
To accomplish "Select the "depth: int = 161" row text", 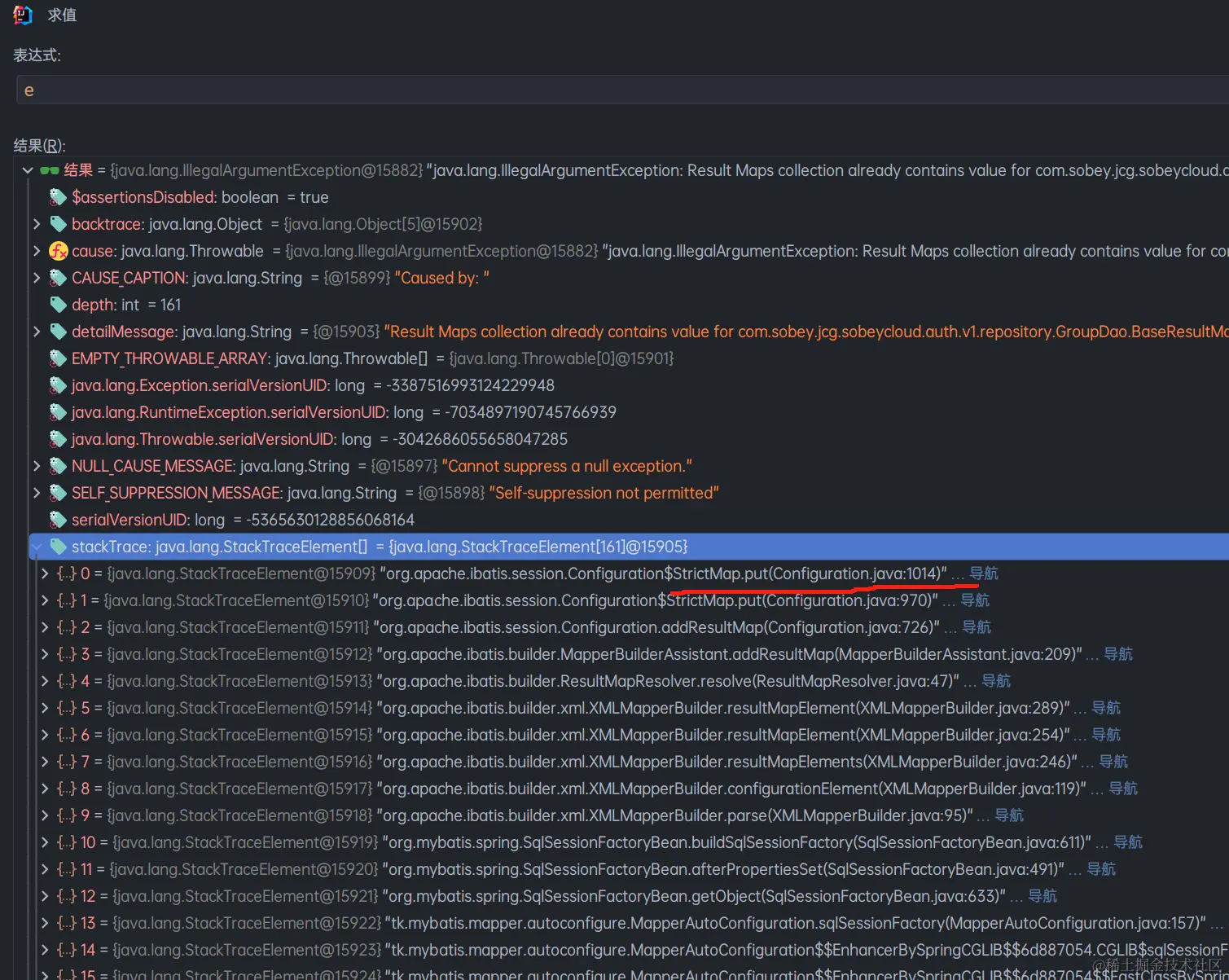I will (126, 305).
